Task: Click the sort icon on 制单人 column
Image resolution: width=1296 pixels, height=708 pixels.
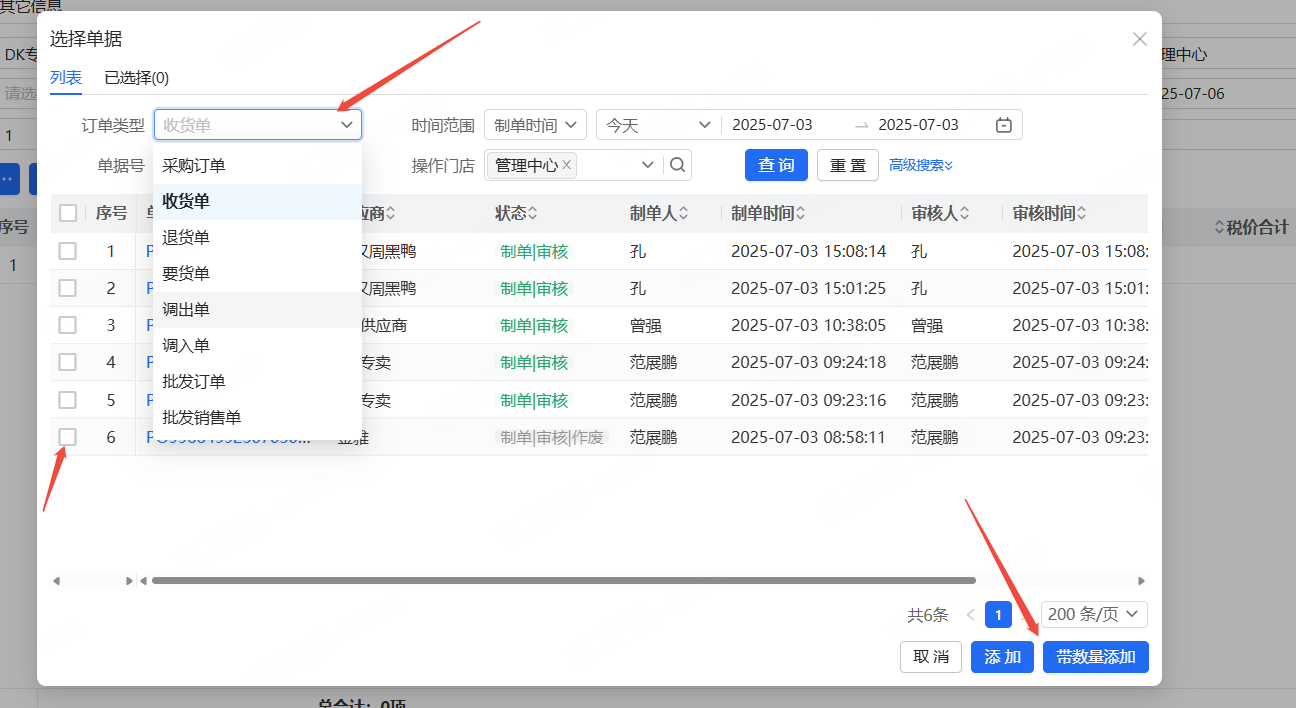Action: pos(683,213)
